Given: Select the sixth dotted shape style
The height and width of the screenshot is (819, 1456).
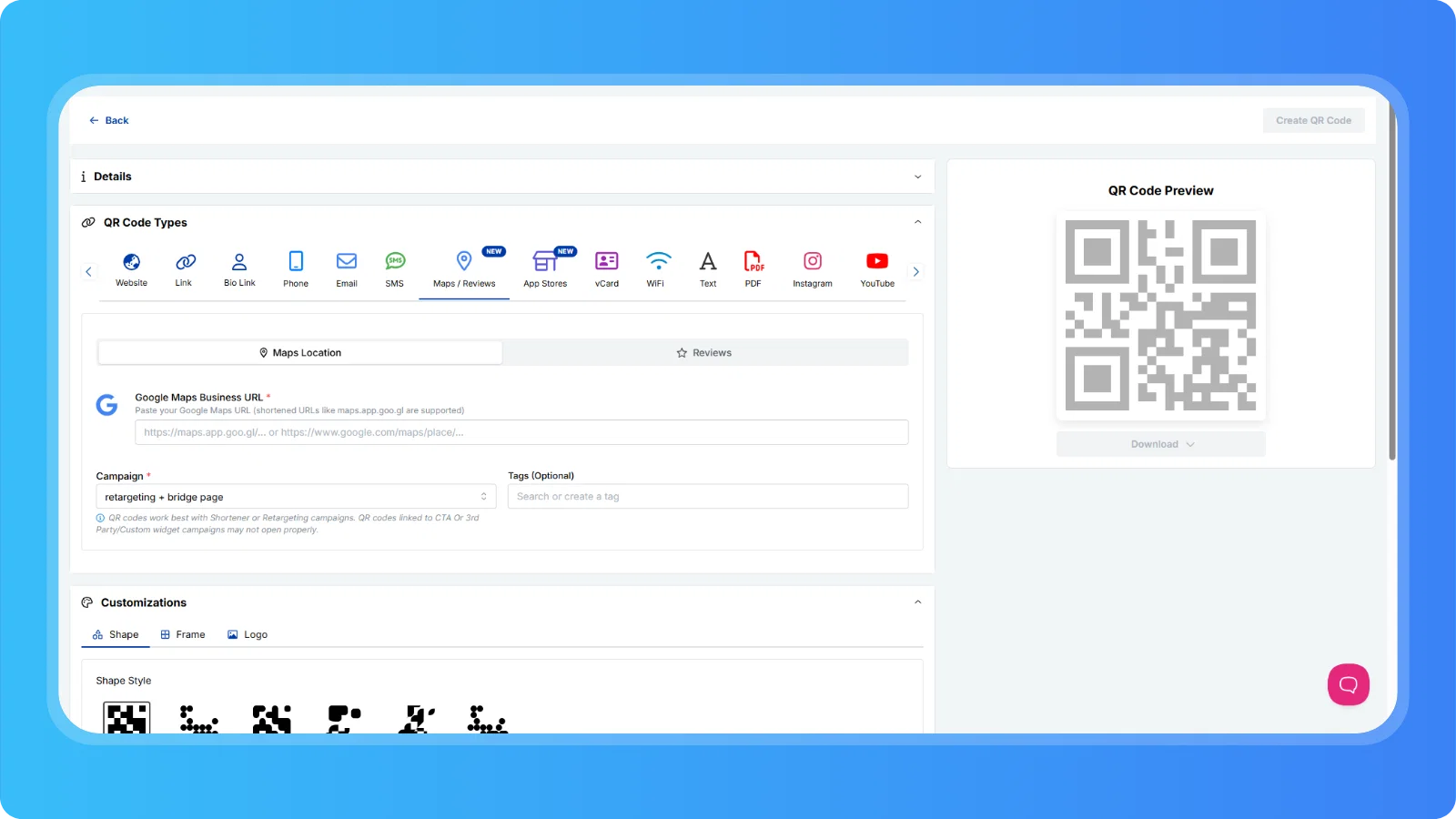Looking at the screenshot, I should pyautogui.click(x=489, y=718).
